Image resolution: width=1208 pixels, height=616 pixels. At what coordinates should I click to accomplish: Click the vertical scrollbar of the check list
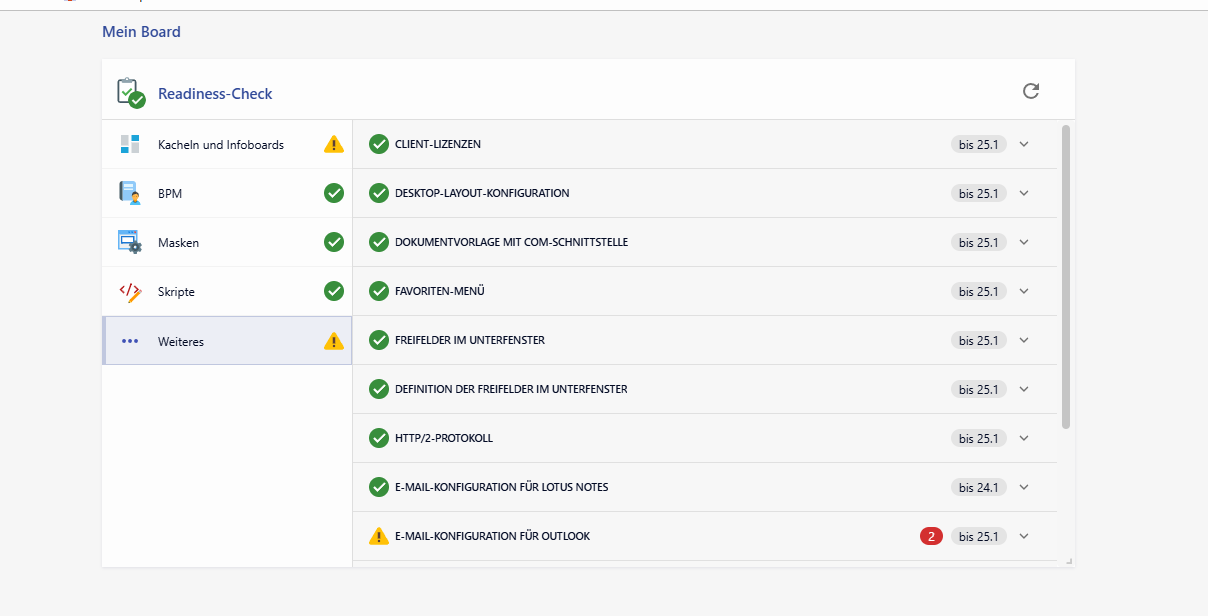pyautogui.click(x=1066, y=276)
